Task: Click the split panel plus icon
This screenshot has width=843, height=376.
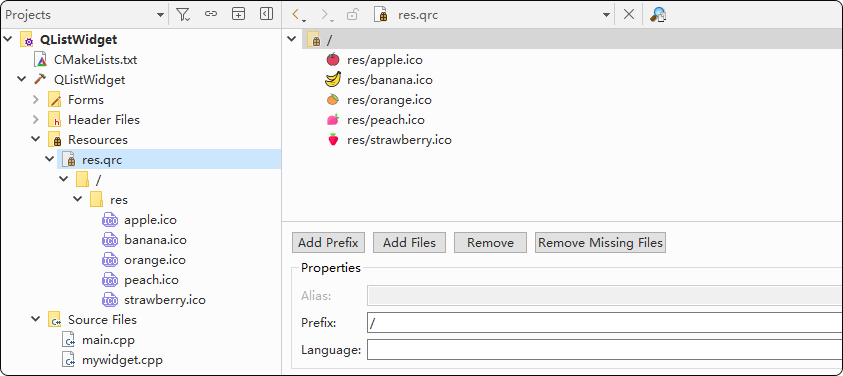Action: point(238,15)
